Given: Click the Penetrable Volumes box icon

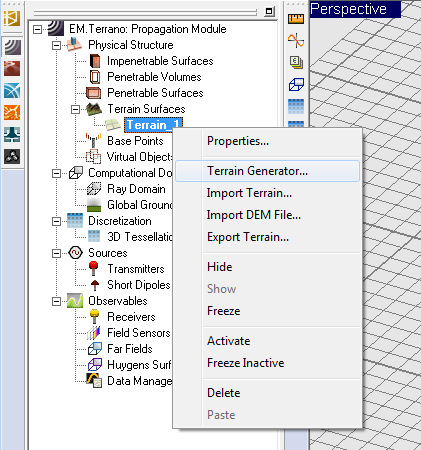Looking at the screenshot, I should tap(95, 77).
